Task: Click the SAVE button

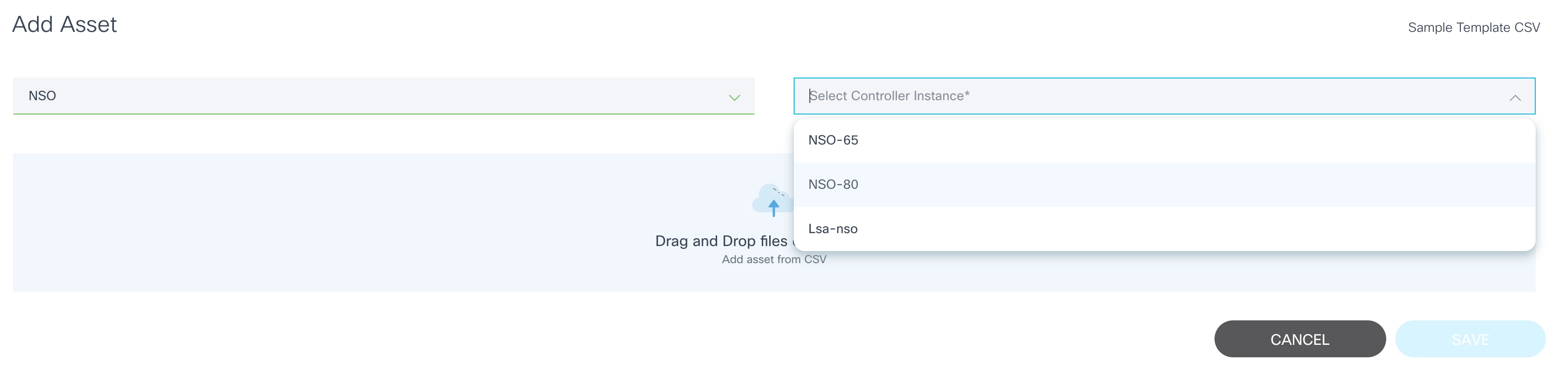Action: (x=1469, y=339)
